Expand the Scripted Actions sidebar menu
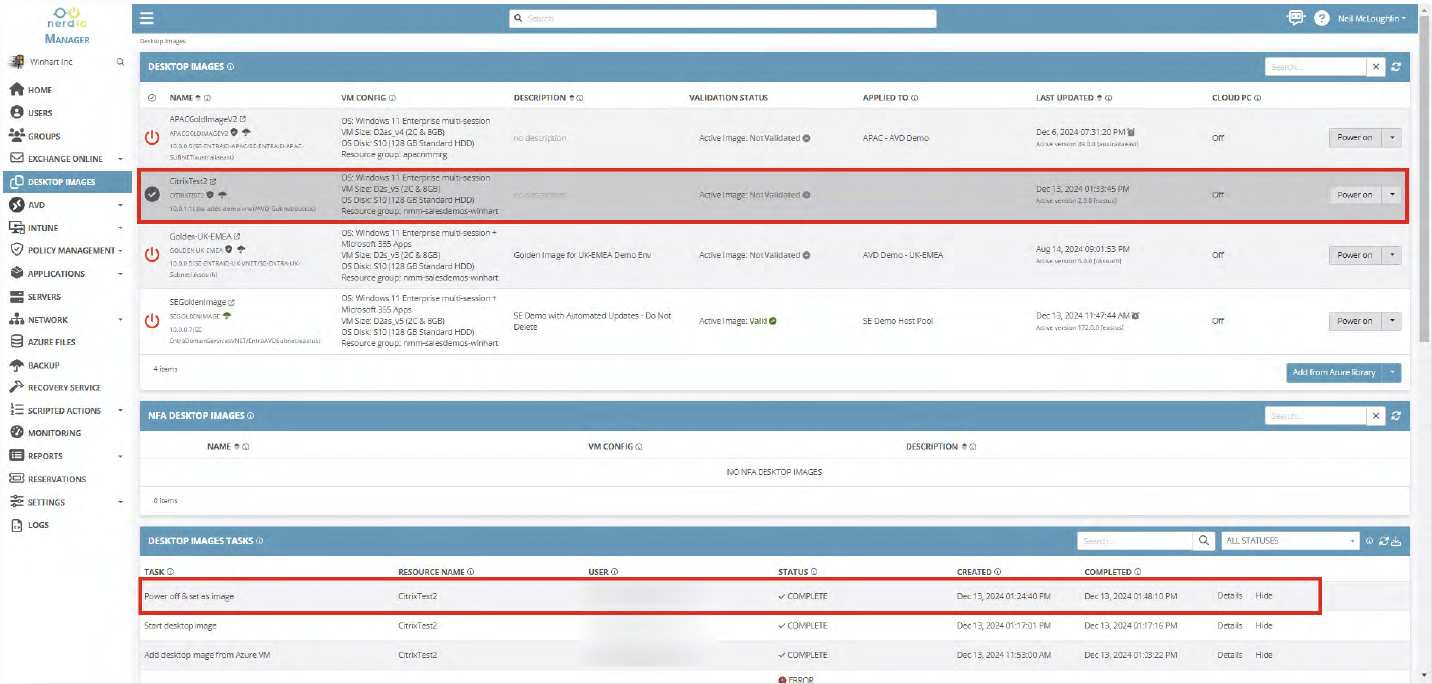Image resolution: width=1432 pixels, height=684 pixels. coord(120,410)
